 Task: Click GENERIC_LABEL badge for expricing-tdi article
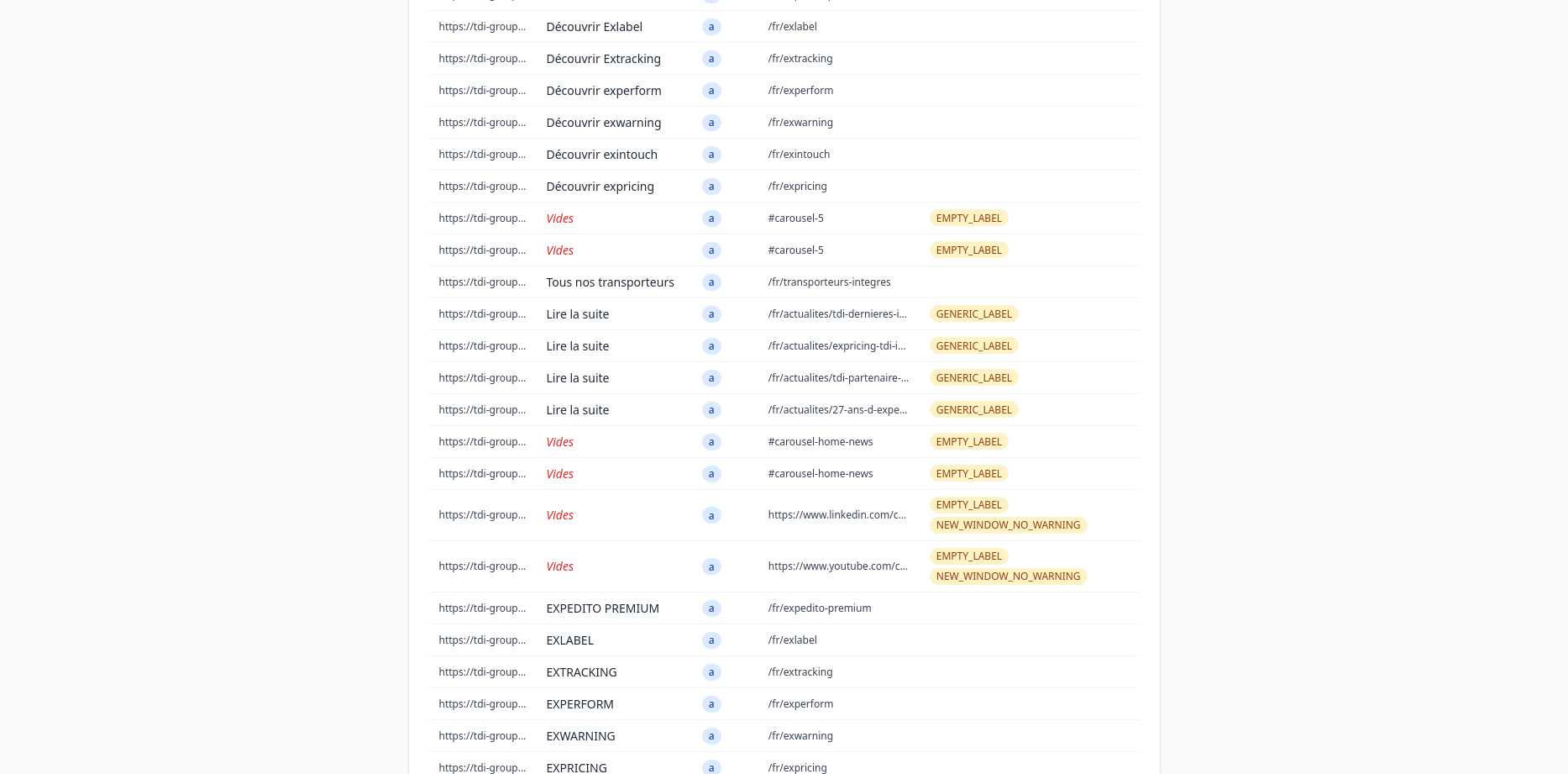973,346
